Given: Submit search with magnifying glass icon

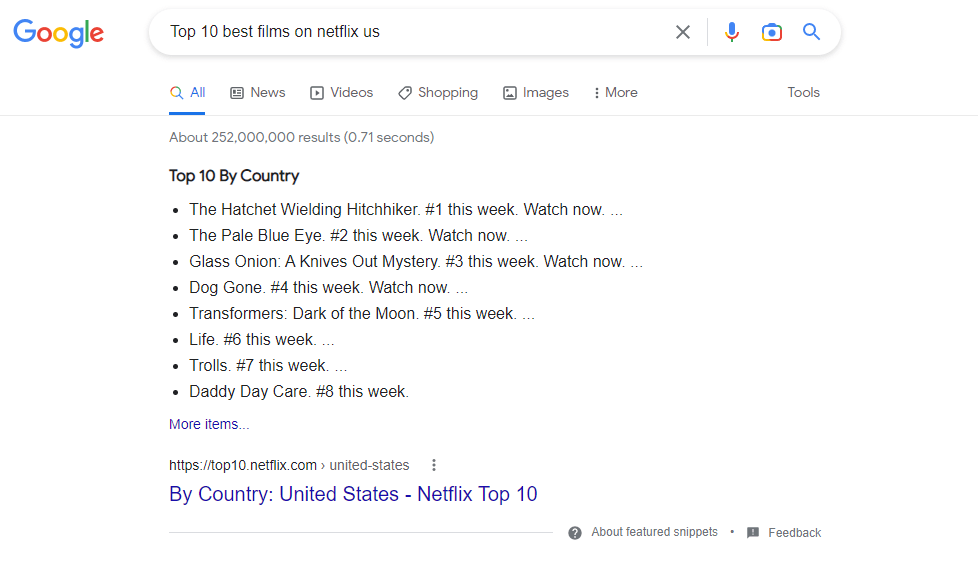Looking at the screenshot, I should [x=811, y=31].
